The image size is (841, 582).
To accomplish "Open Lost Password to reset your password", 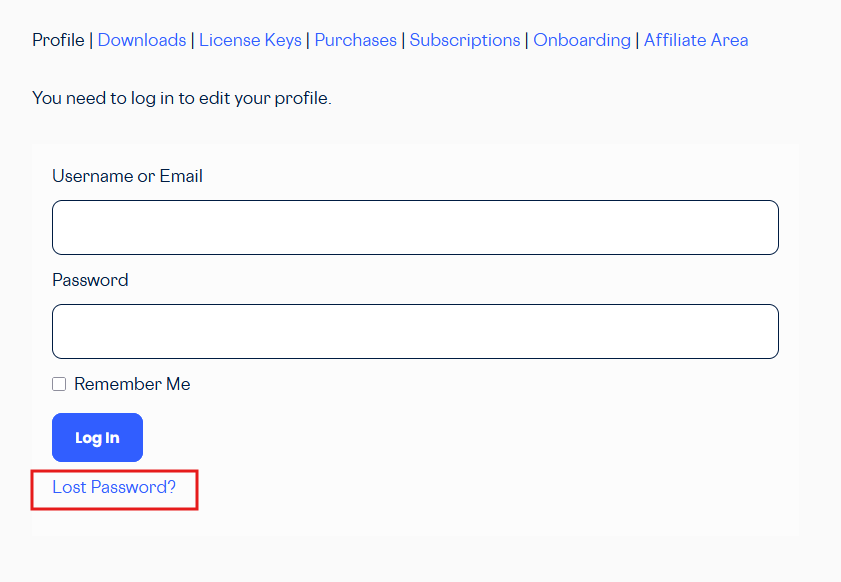I will pyautogui.click(x=113, y=487).
